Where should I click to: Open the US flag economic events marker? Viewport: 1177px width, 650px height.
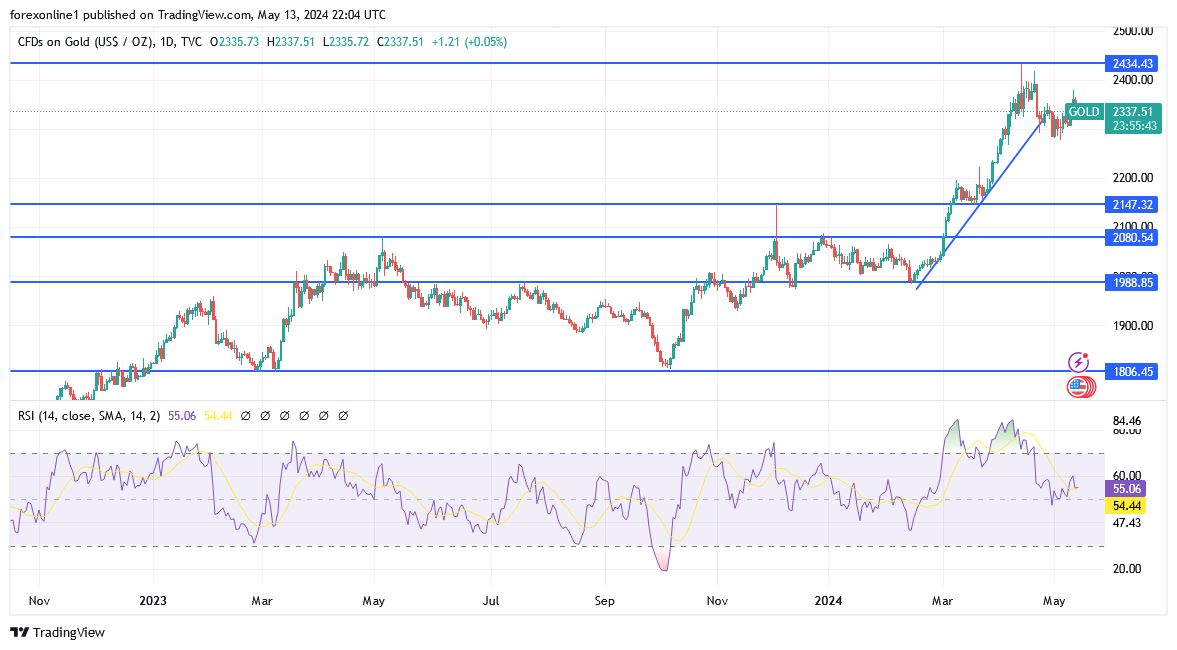point(1078,385)
